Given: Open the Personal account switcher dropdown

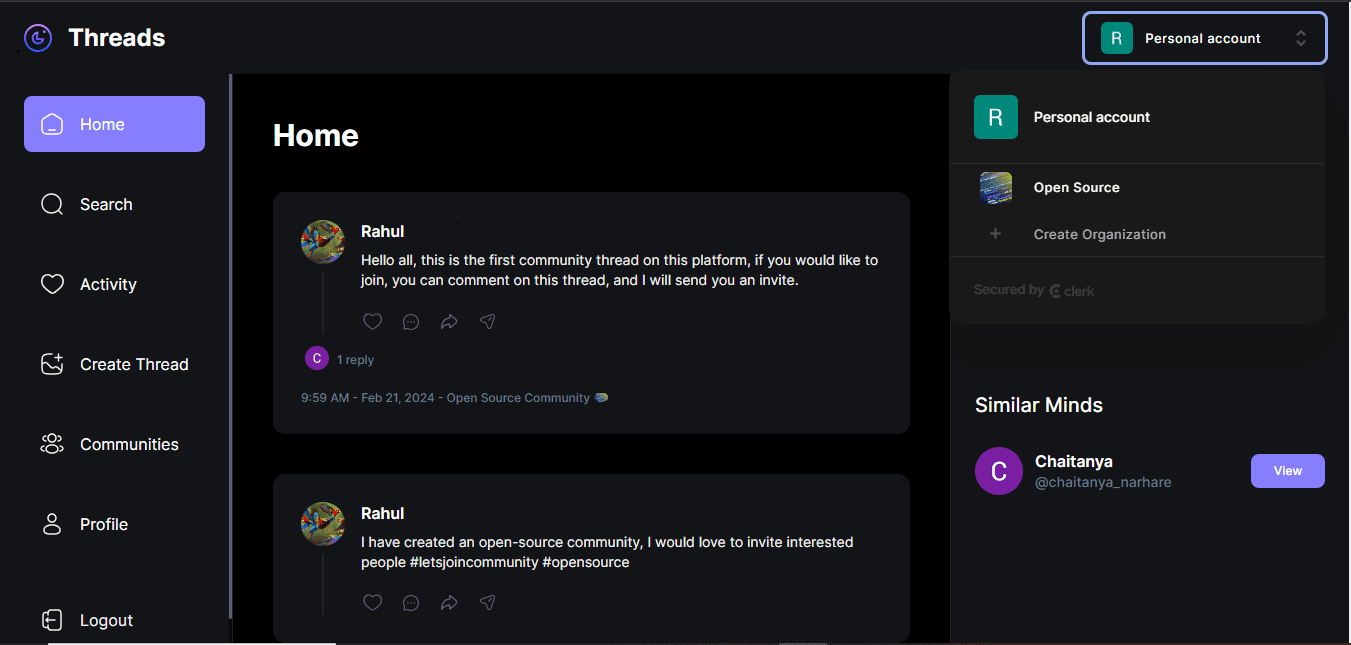Looking at the screenshot, I should [1204, 38].
